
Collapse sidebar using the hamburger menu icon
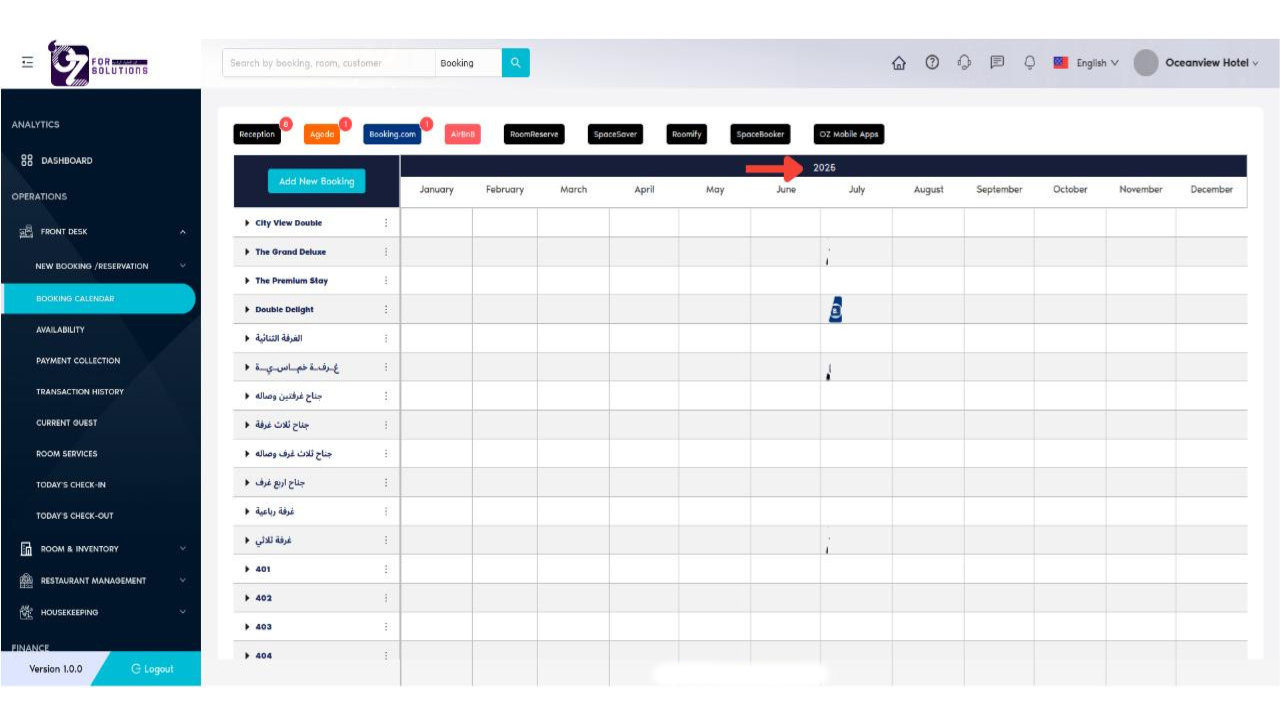pos(27,62)
